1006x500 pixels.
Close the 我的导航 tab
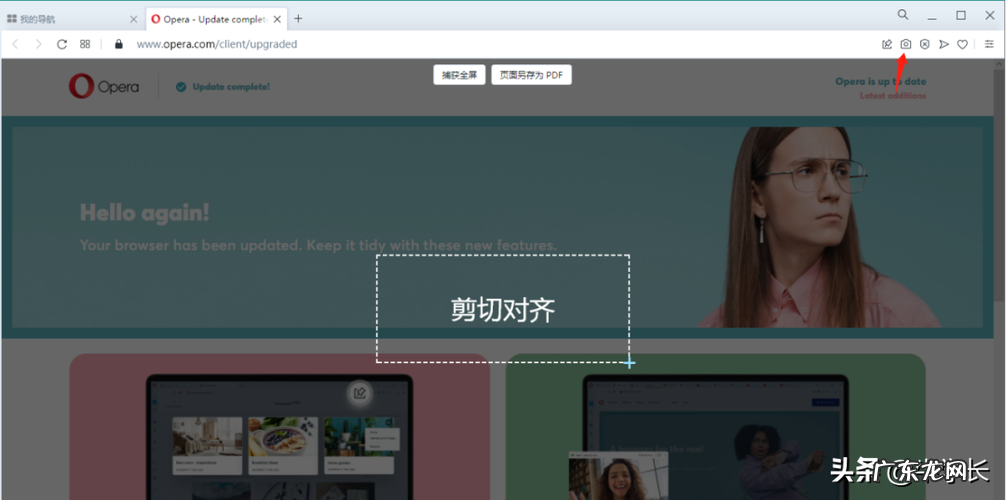134,18
